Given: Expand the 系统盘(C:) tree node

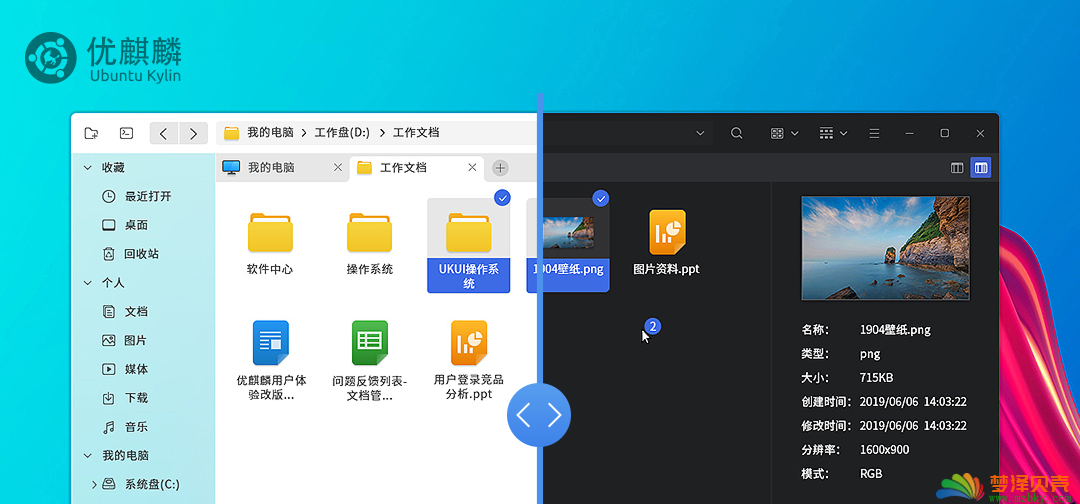Looking at the screenshot, I should click(x=94, y=484).
